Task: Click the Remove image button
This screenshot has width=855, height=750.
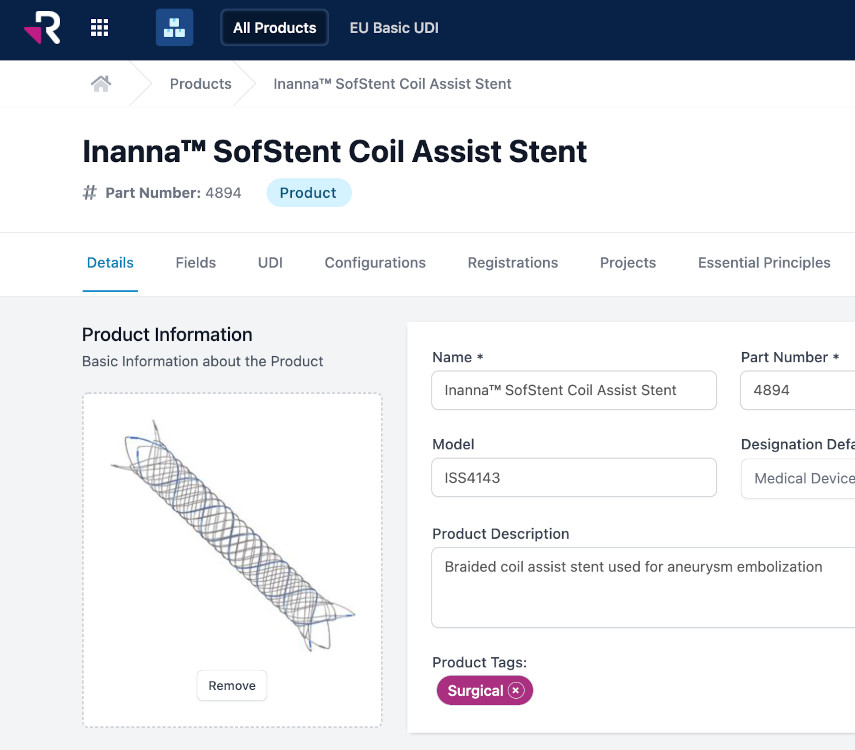Action: coord(232,686)
